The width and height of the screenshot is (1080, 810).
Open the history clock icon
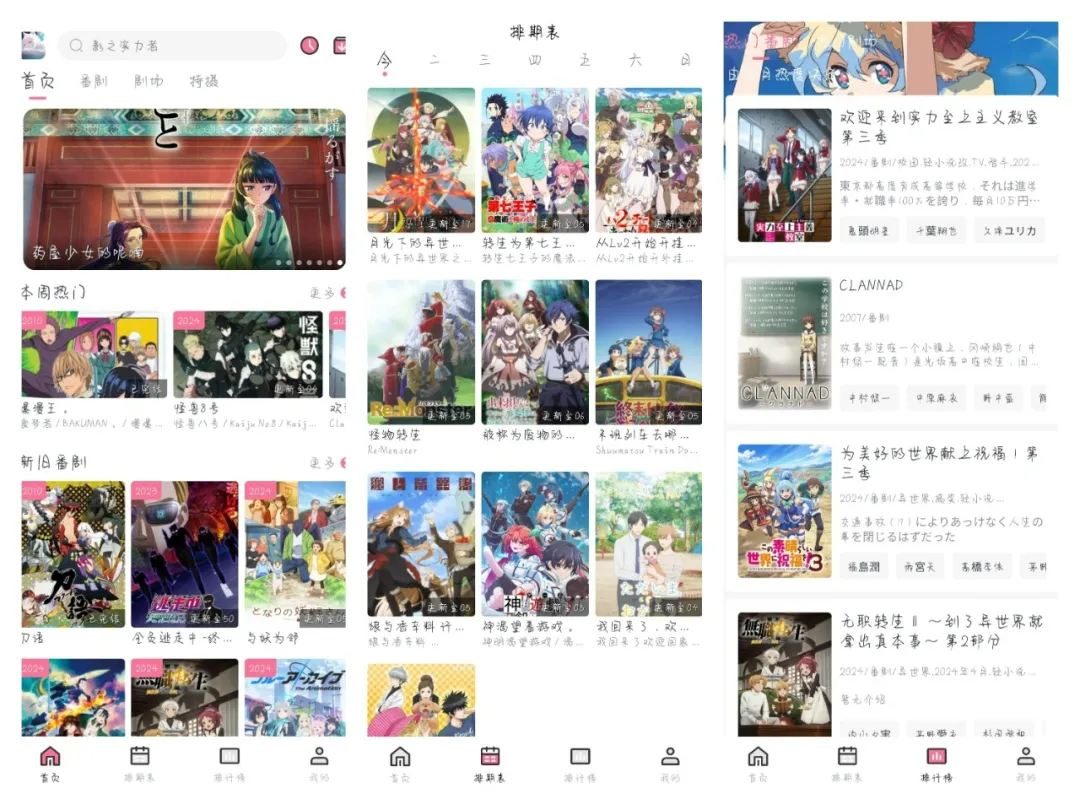[x=309, y=45]
